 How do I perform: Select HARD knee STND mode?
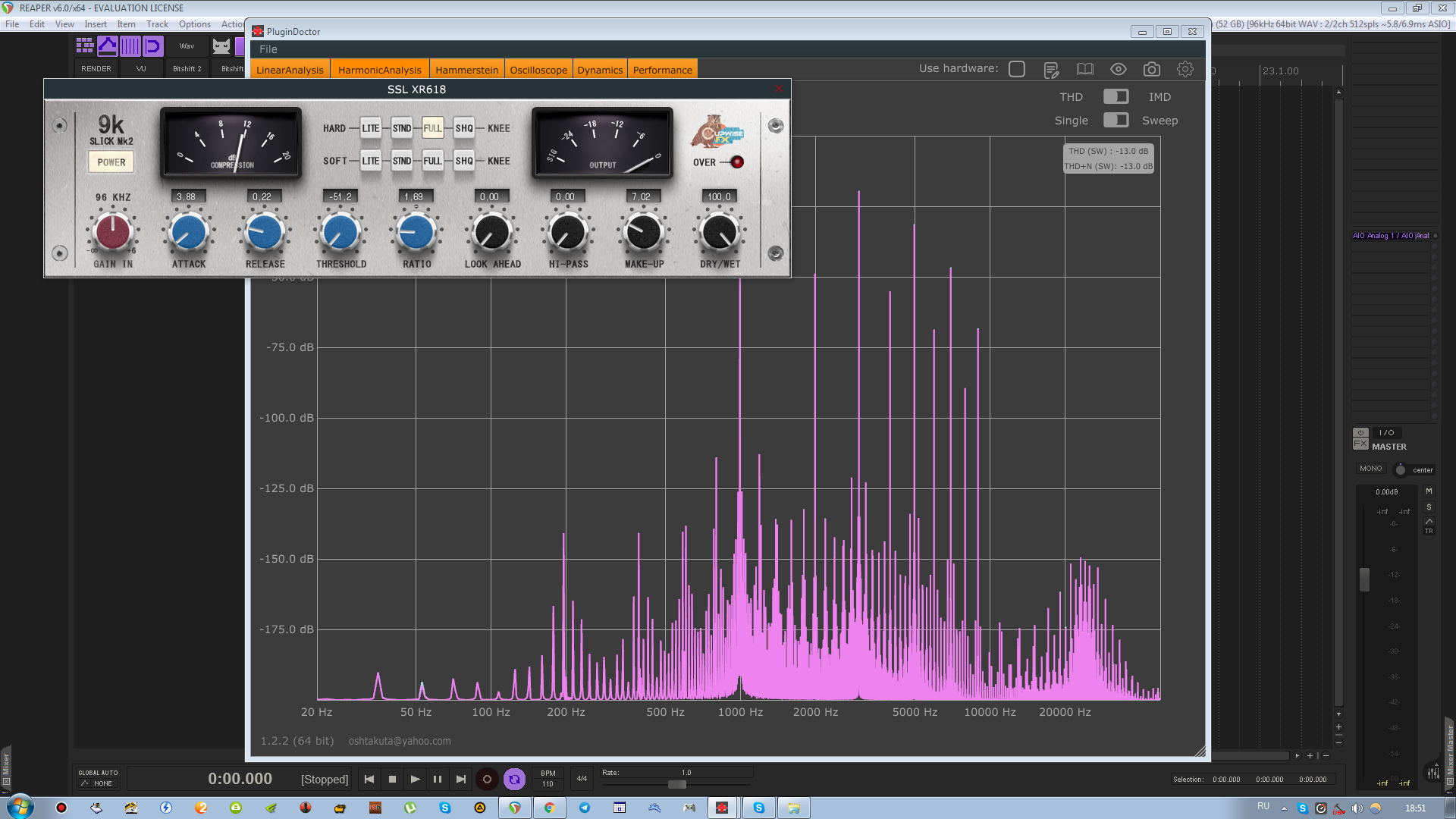[x=402, y=128]
